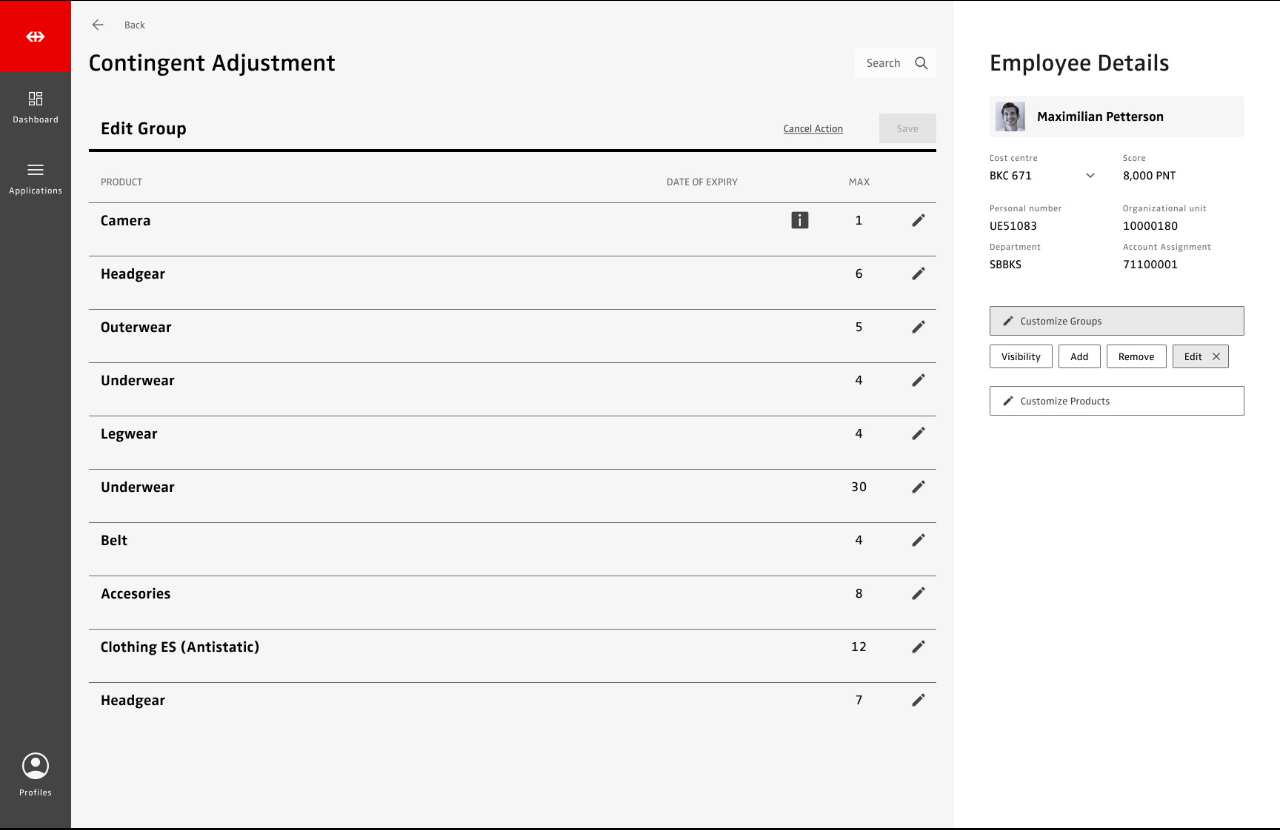Image resolution: width=1280 pixels, height=830 pixels.
Task: Open the Applications menu in sidebar
Action: pos(35,178)
